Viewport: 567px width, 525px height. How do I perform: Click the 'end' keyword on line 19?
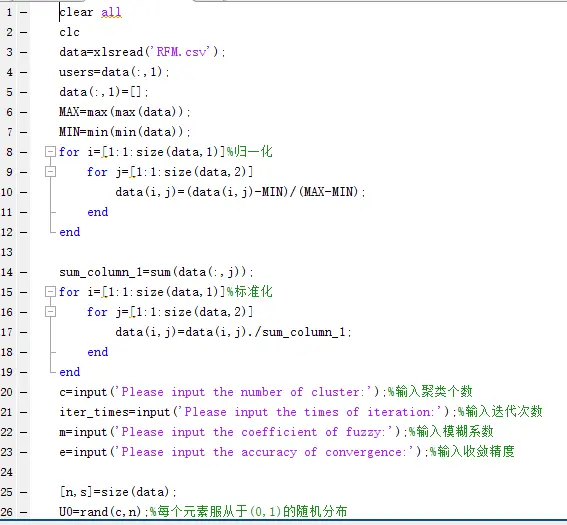70,372
